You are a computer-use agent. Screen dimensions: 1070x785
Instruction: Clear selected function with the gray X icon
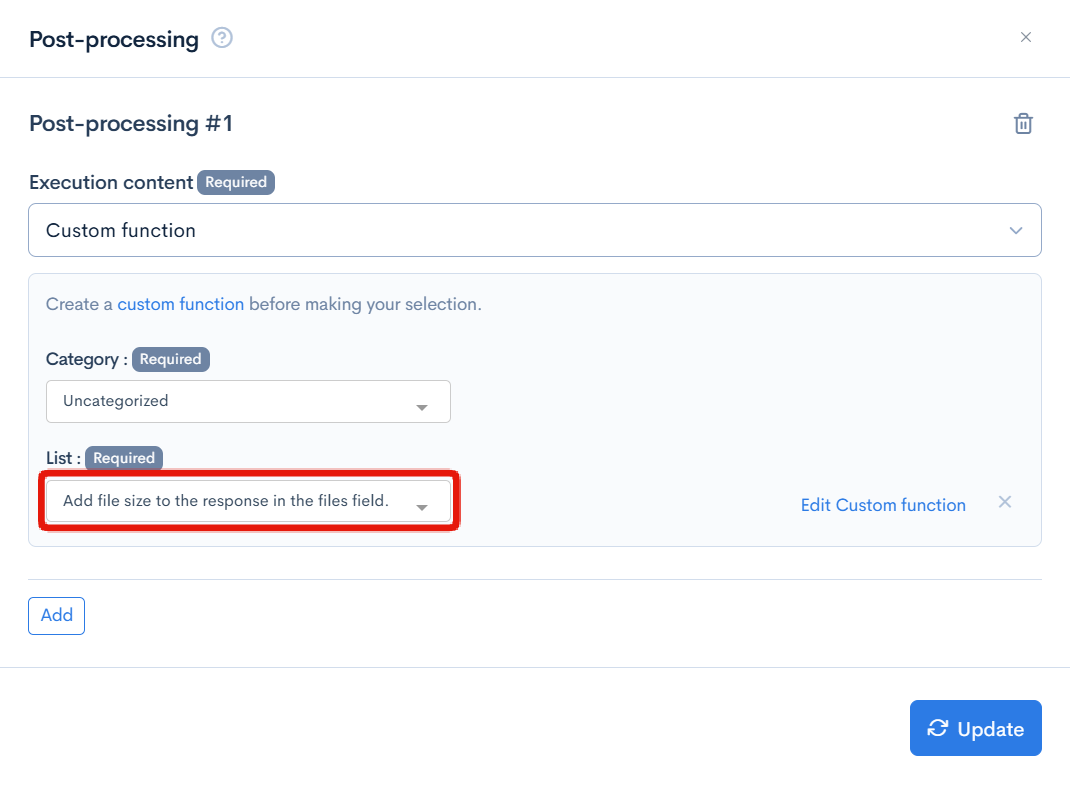tap(1005, 502)
